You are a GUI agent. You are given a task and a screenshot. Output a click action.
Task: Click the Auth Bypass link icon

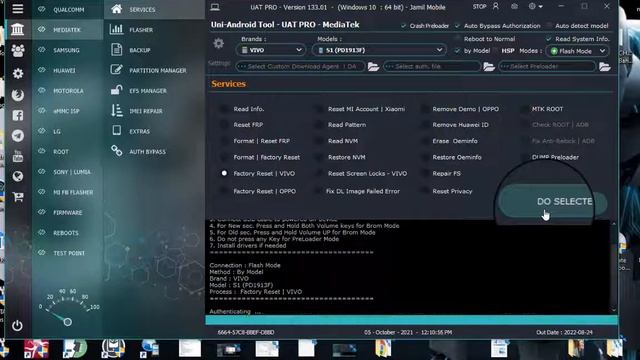(116, 151)
